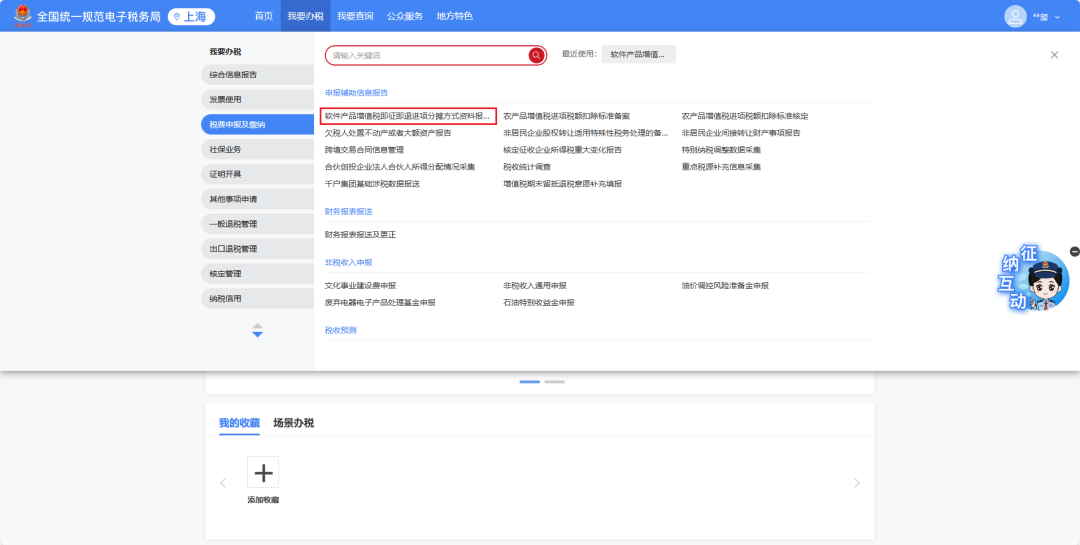The height and width of the screenshot is (545, 1080).
Task: Open 核定征收企业所得税重大变化报告 link
Action: [562, 150]
